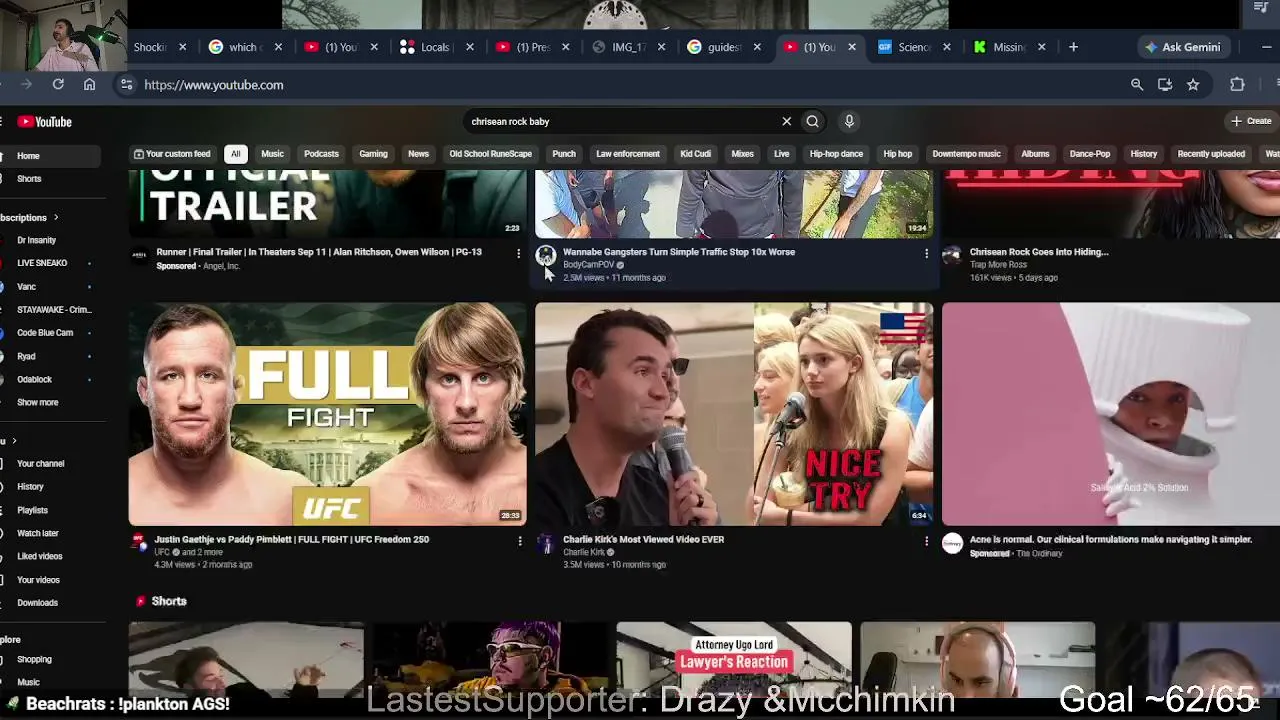This screenshot has height=720, width=1280.
Task: Open Watch later in the sidebar
Action: [x=38, y=534]
